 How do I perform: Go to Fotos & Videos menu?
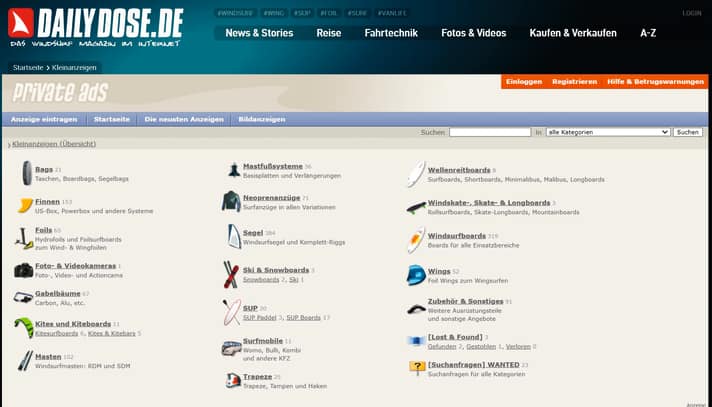(x=473, y=33)
